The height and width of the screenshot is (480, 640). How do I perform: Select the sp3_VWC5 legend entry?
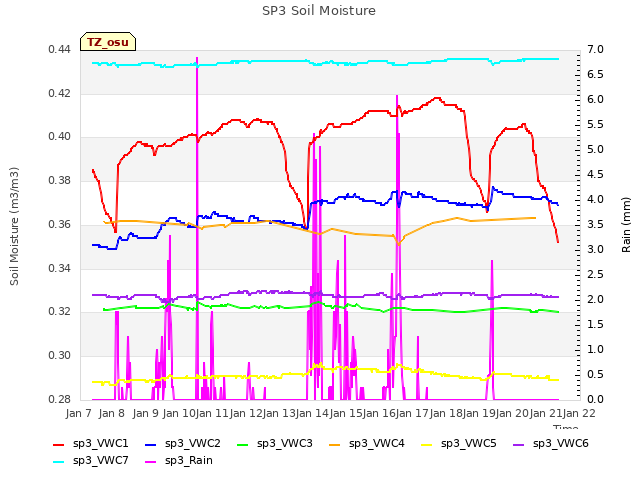[459, 444]
